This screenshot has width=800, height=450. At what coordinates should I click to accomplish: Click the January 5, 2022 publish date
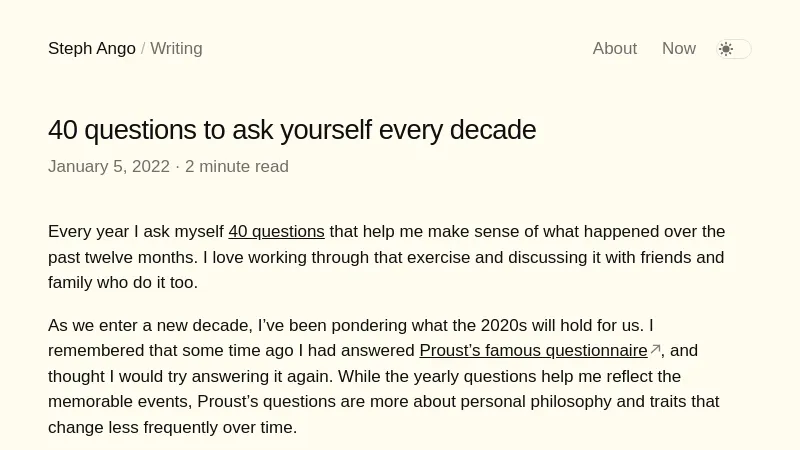click(x=109, y=167)
